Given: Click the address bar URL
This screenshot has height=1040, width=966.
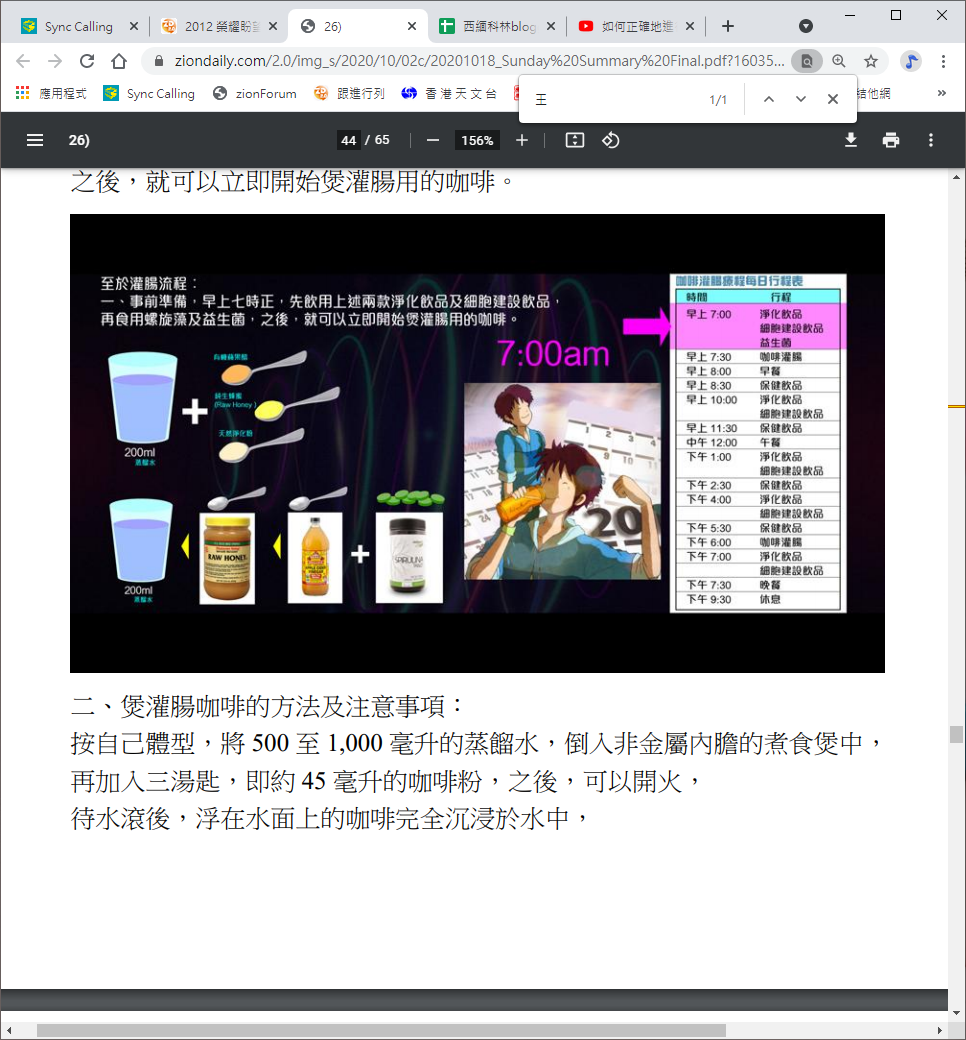Looking at the screenshot, I should point(478,61).
